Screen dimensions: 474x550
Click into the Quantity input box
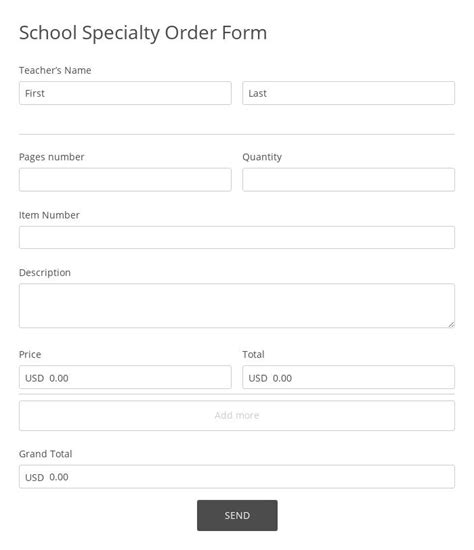(x=348, y=180)
